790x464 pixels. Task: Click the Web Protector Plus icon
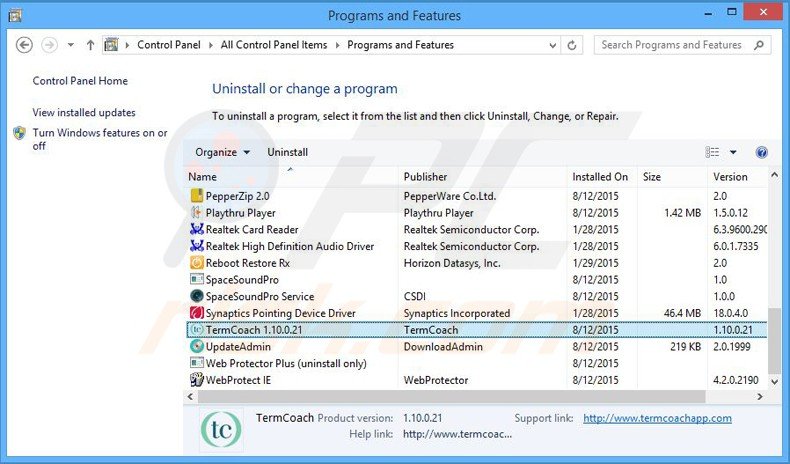197,363
